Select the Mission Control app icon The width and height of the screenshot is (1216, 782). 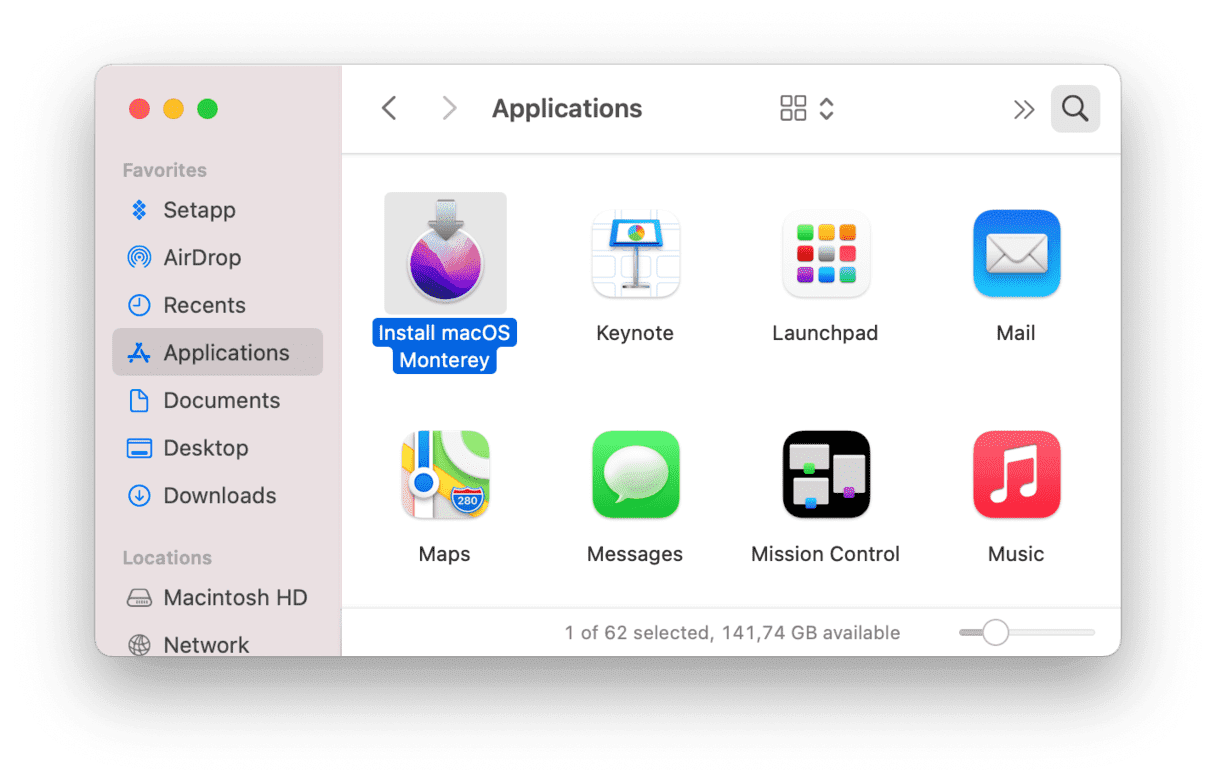coord(825,474)
